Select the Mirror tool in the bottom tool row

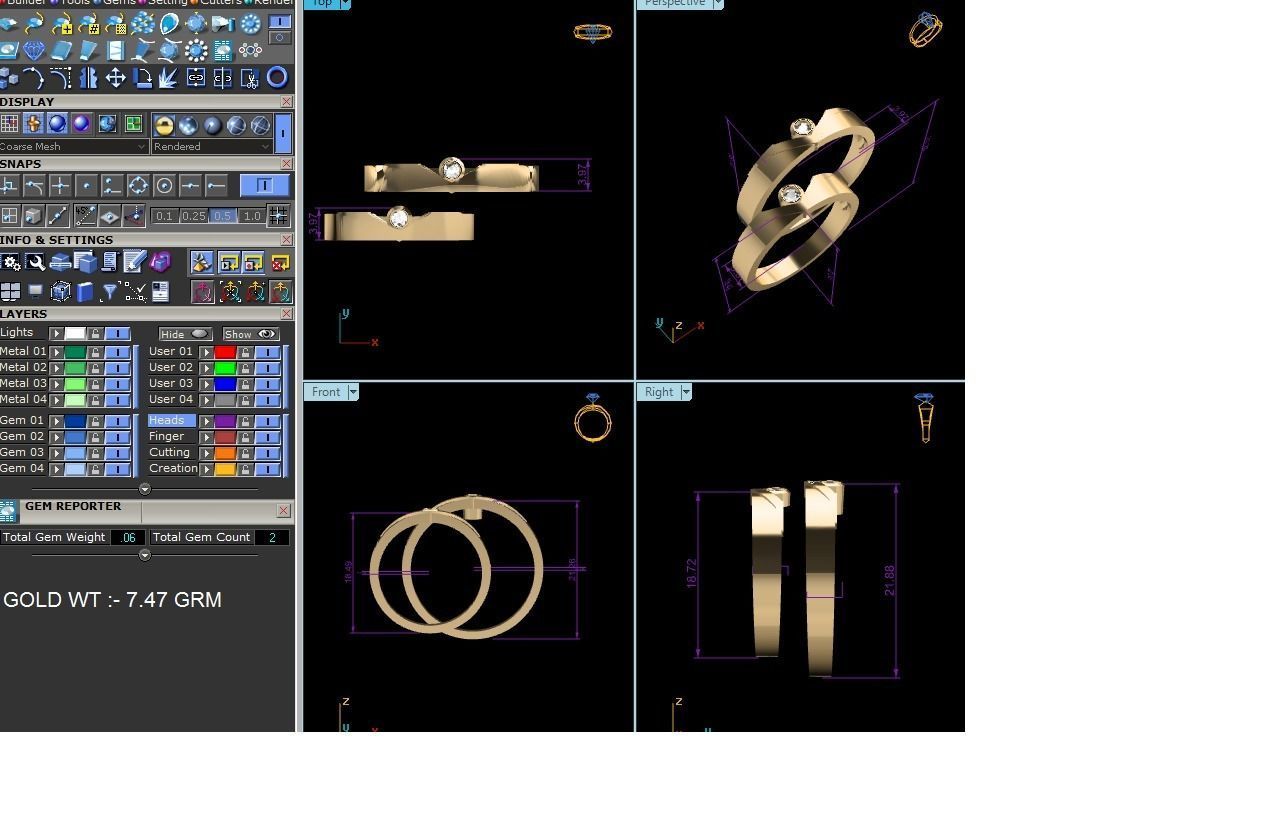click(x=88, y=77)
